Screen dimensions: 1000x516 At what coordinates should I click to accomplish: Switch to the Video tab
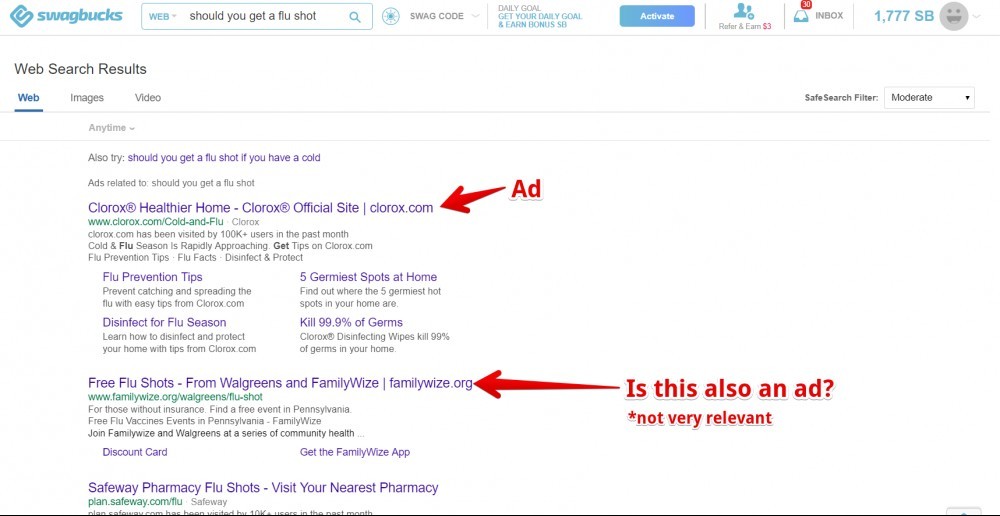148,98
